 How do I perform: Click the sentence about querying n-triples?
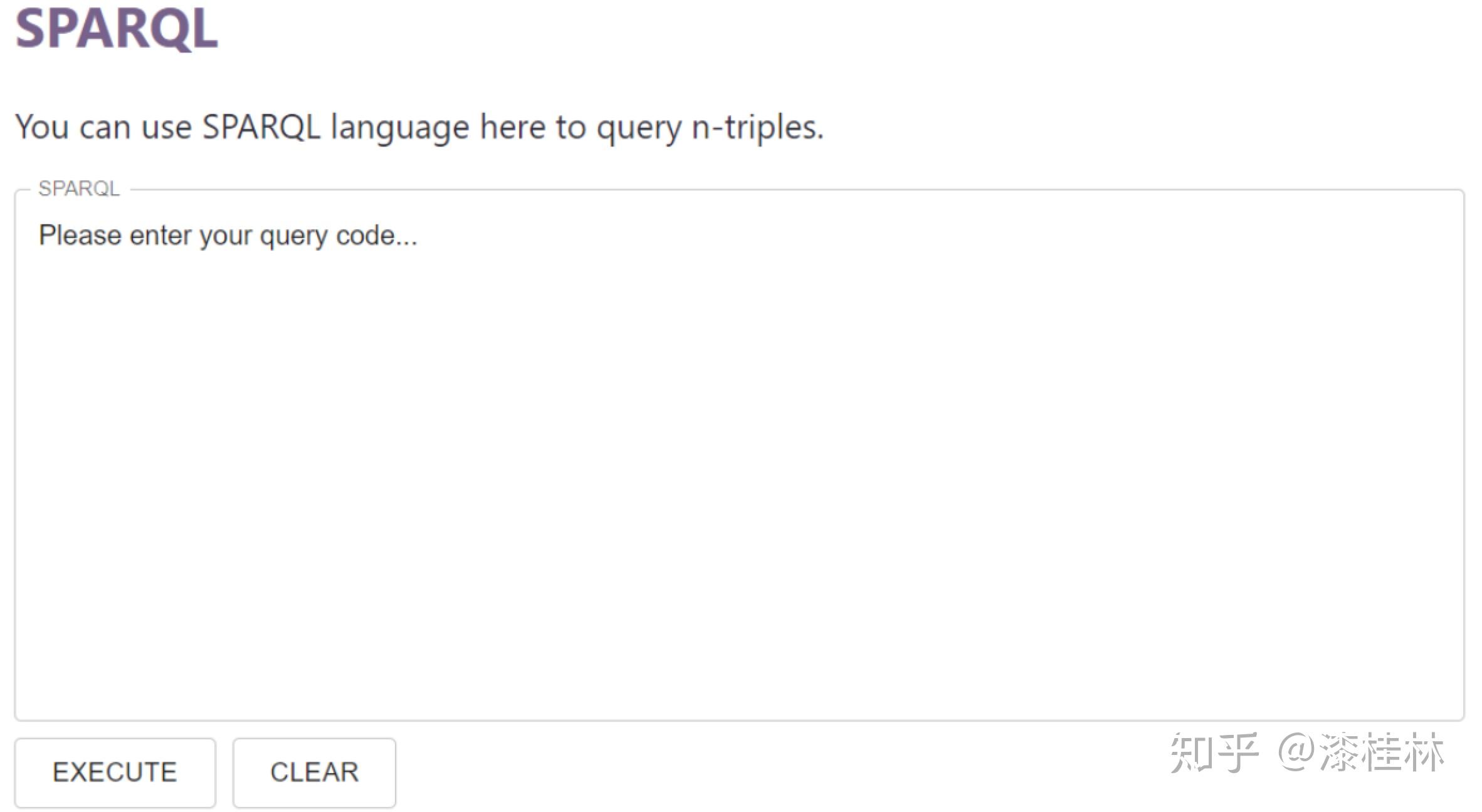click(419, 127)
